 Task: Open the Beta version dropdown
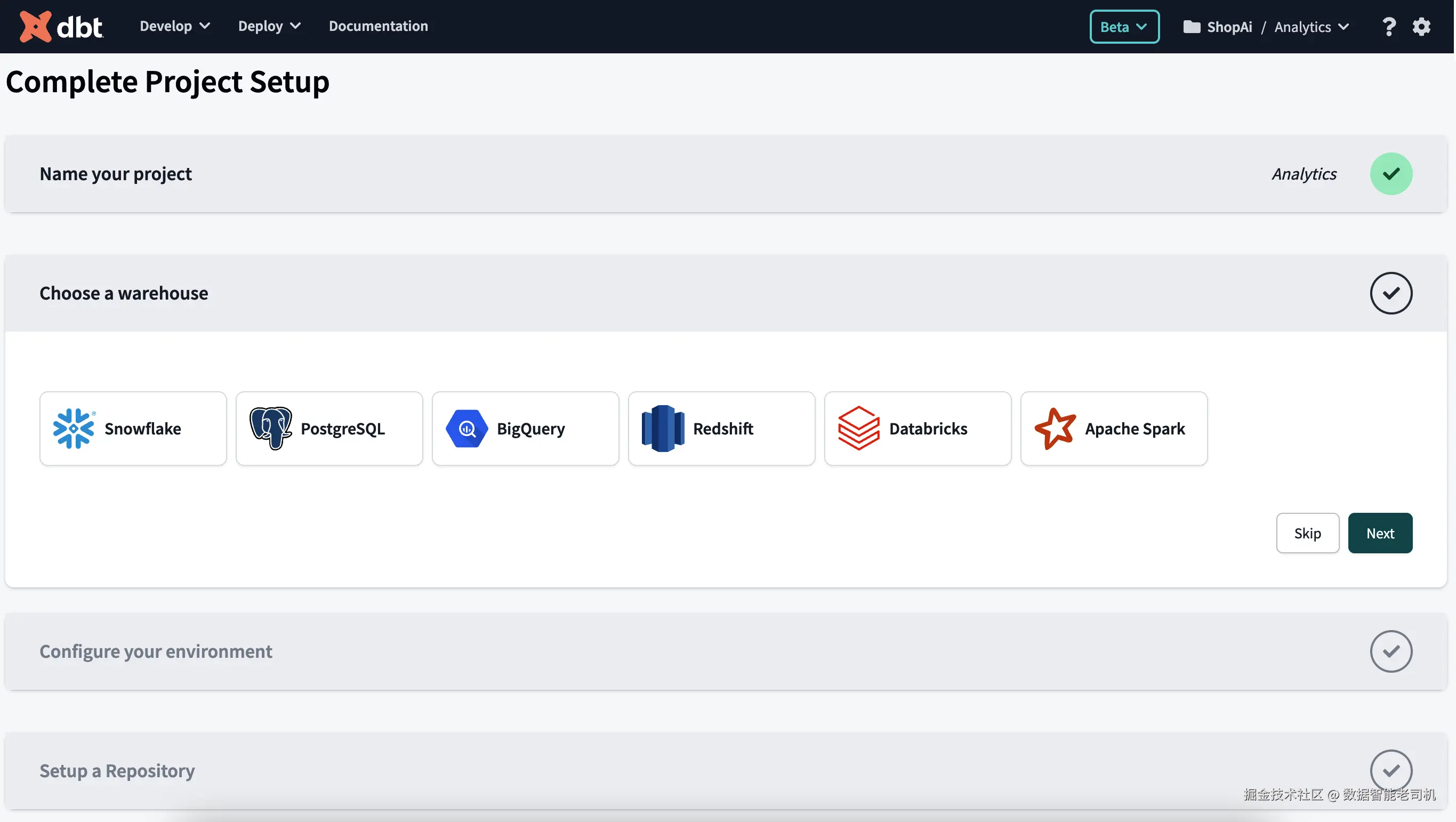1124,27
